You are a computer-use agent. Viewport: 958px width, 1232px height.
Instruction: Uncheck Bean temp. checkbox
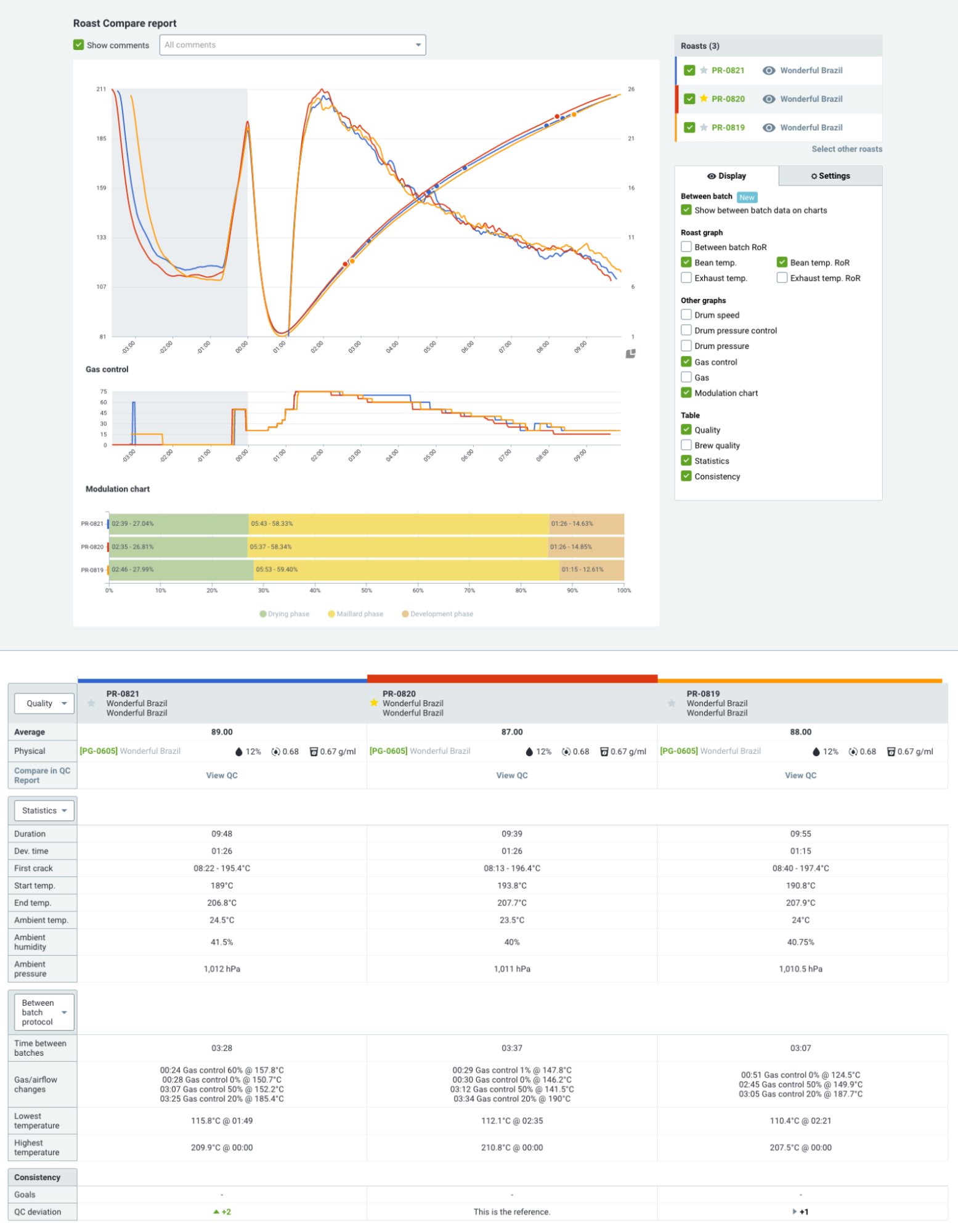click(x=686, y=262)
